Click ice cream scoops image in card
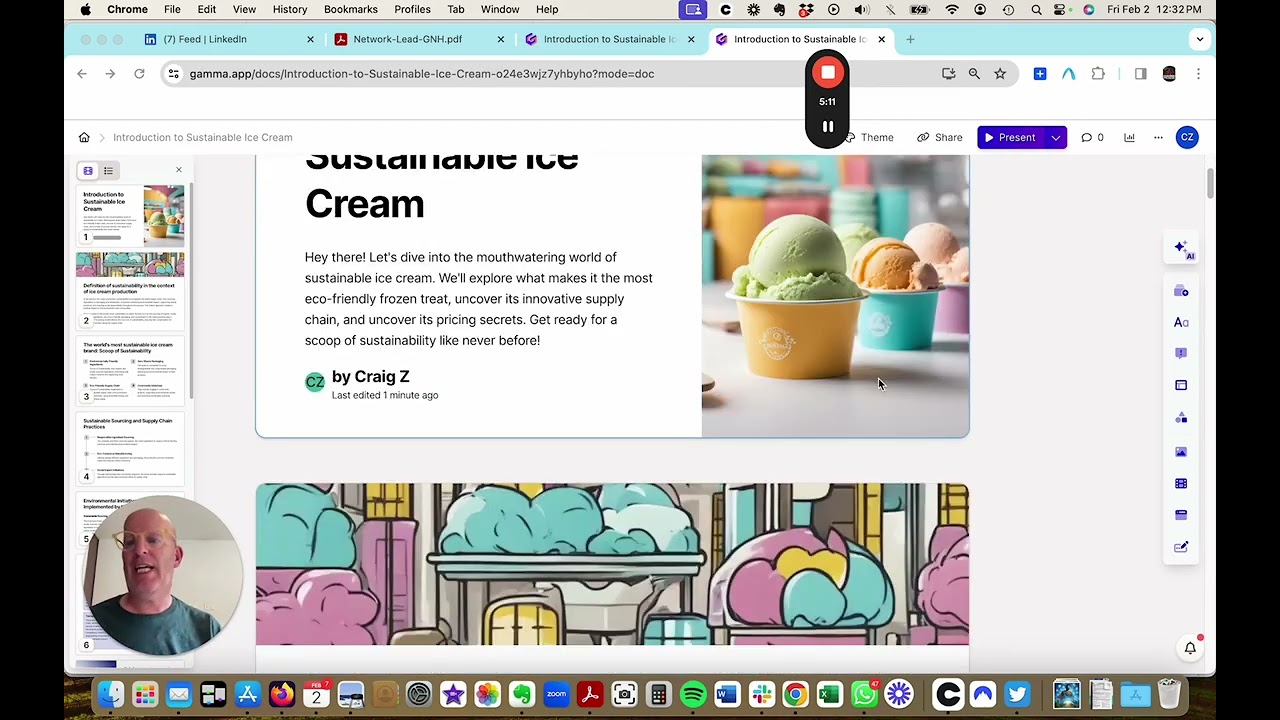Screen dimensions: 1280x720 coord(835,296)
